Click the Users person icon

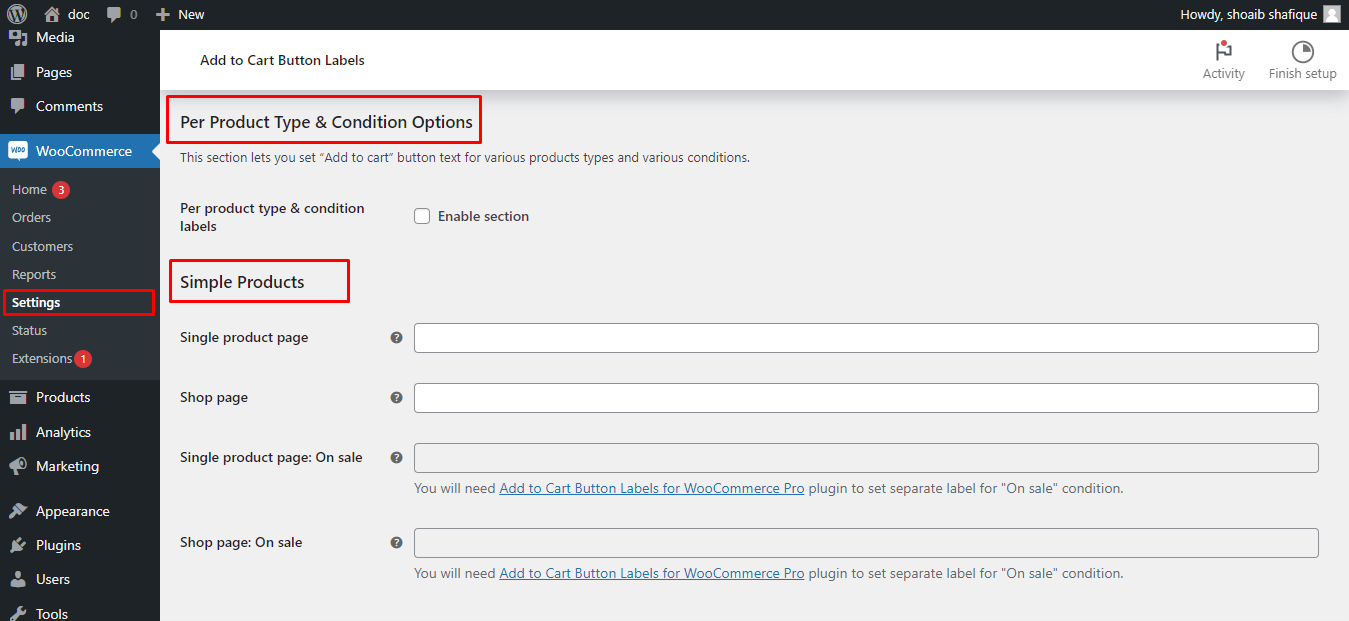click(x=18, y=579)
